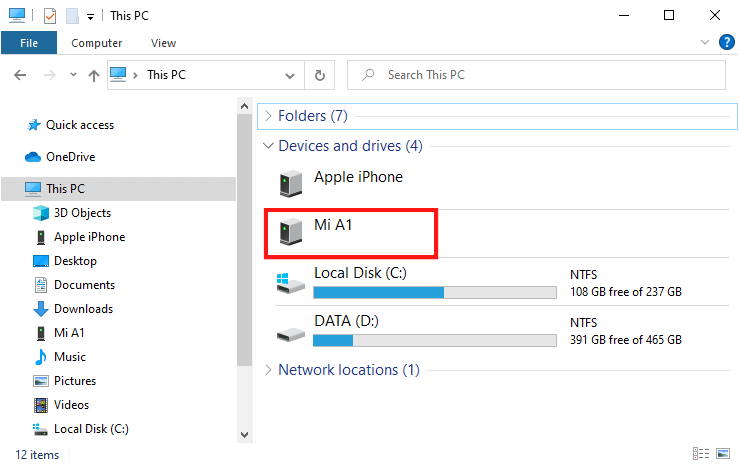Open the recent locations dropdown
This screenshot has width=739, height=467.
click(73, 74)
